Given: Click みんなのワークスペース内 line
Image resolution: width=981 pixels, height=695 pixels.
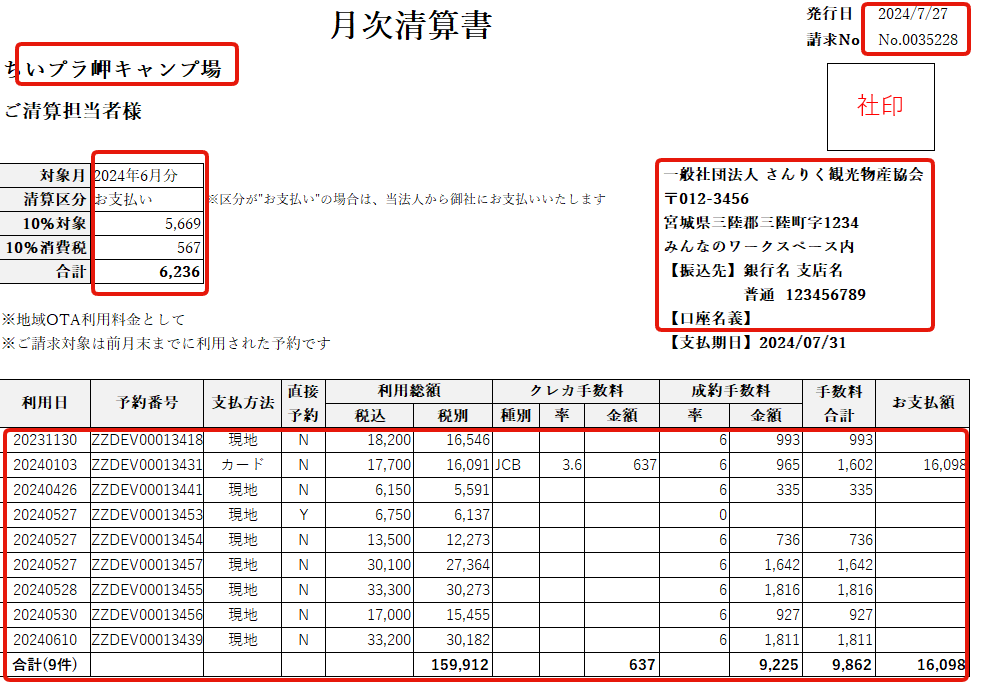Looking at the screenshot, I should click(x=759, y=246).
